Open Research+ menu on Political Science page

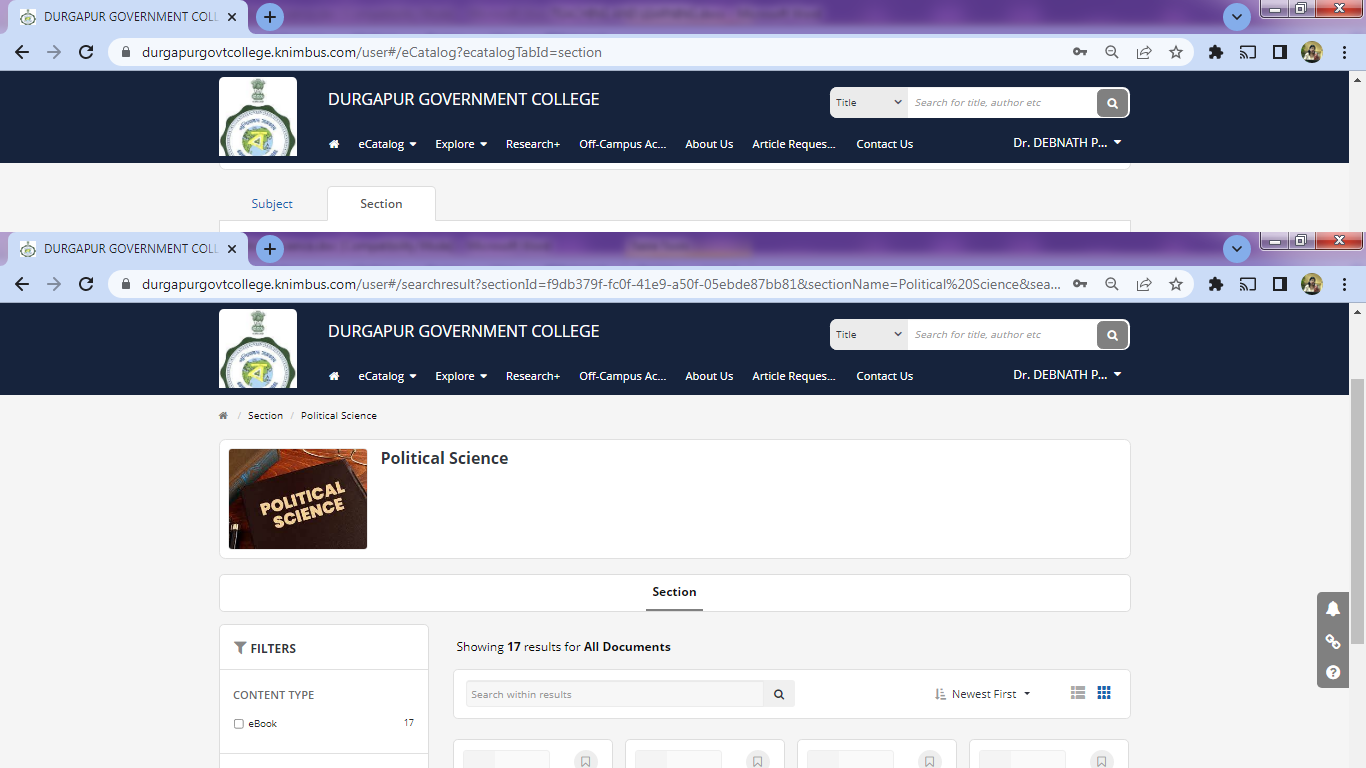532,376
